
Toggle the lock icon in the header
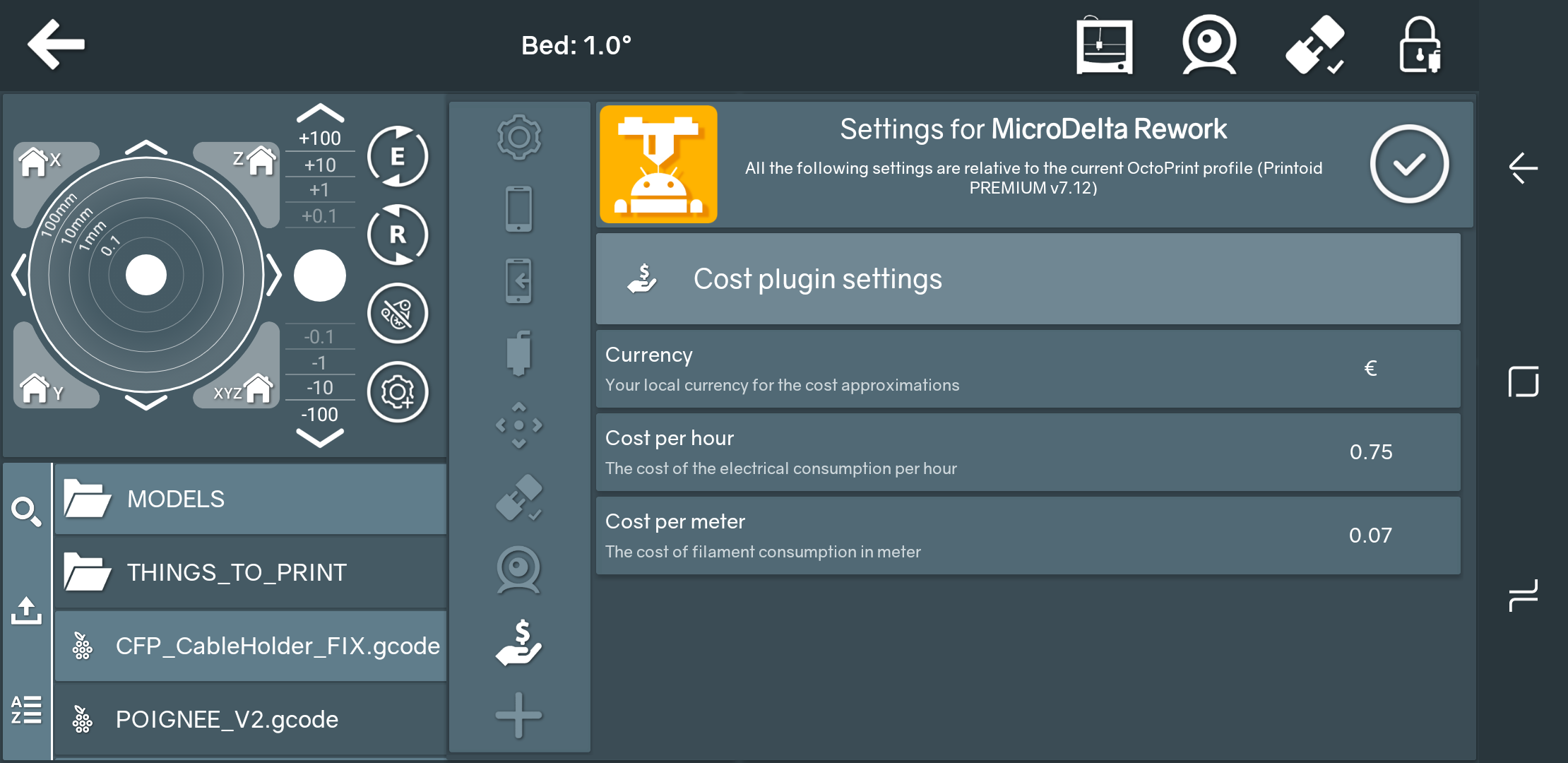[1420, 46]
